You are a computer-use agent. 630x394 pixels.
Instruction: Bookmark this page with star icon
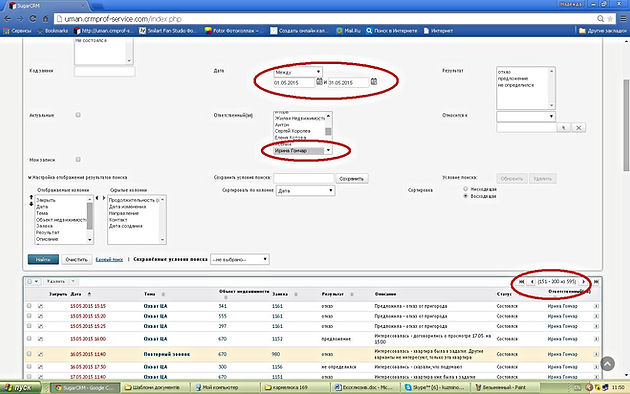coord(610,19)
